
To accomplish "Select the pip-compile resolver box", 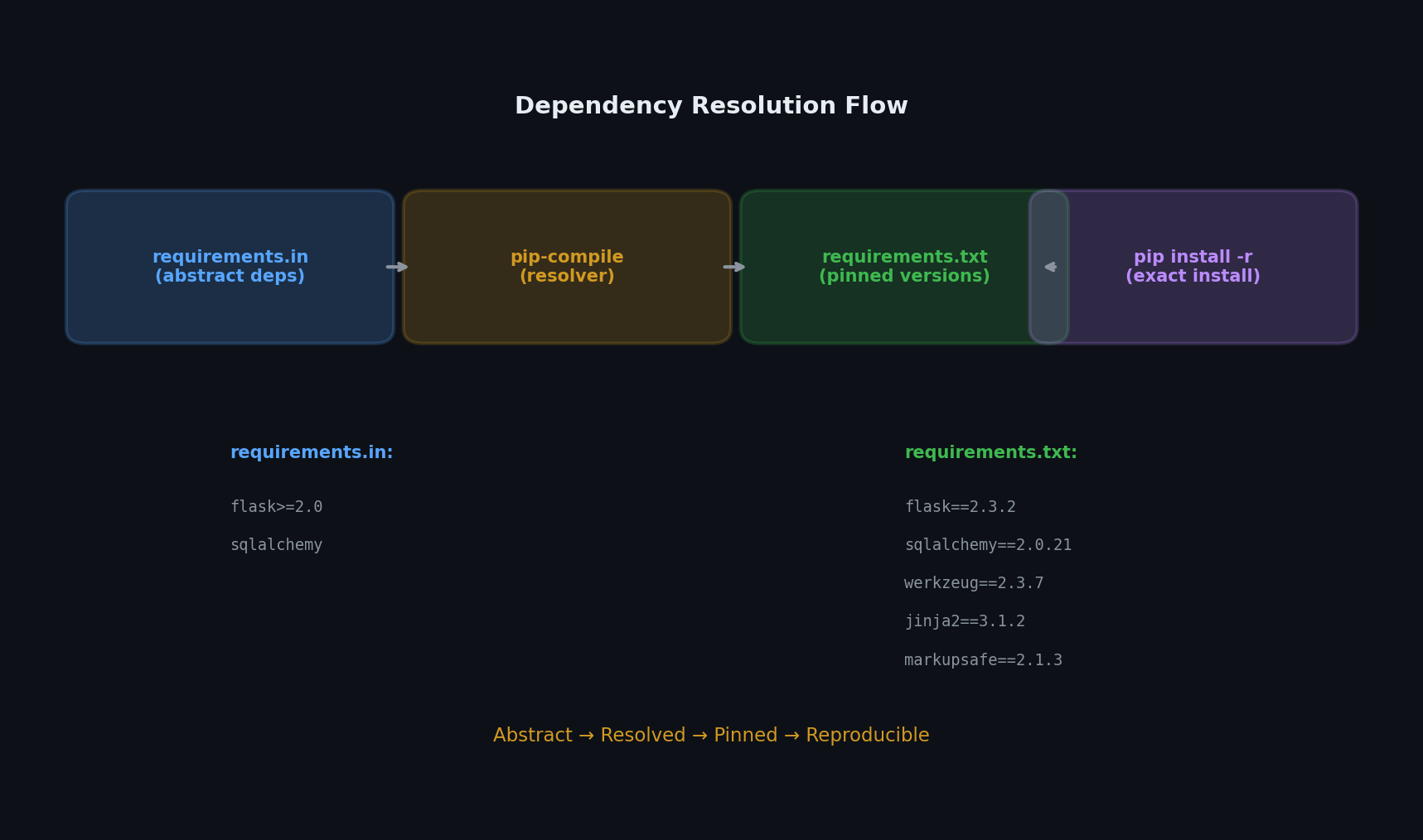I will pyautogui.click(x=567, y=267).
